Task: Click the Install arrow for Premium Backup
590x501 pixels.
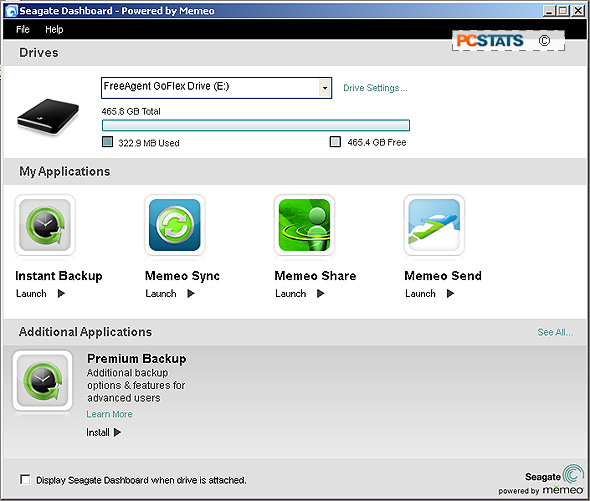Action: click(117, 432)
